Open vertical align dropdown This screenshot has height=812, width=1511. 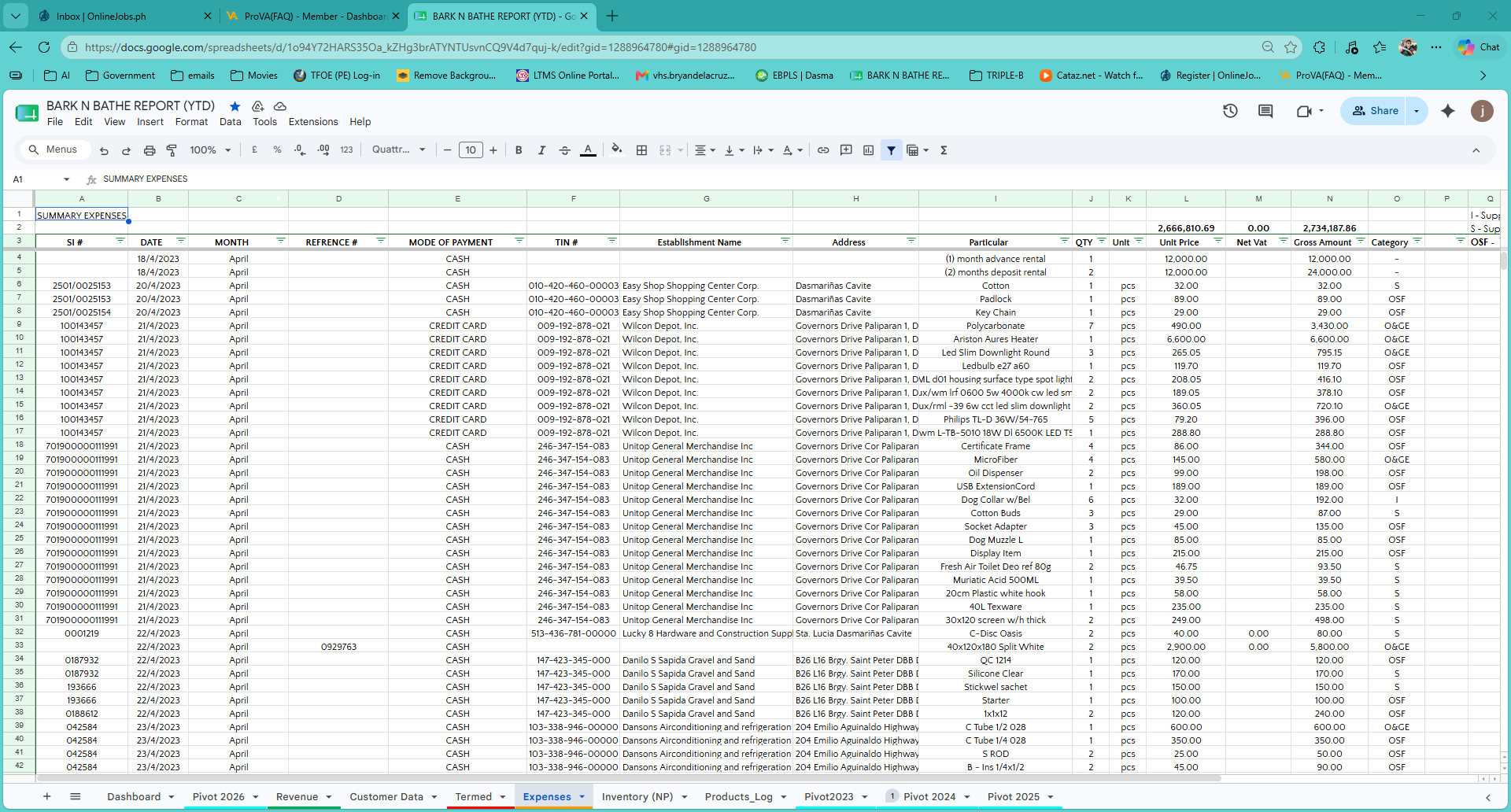[x=733, y=150]
